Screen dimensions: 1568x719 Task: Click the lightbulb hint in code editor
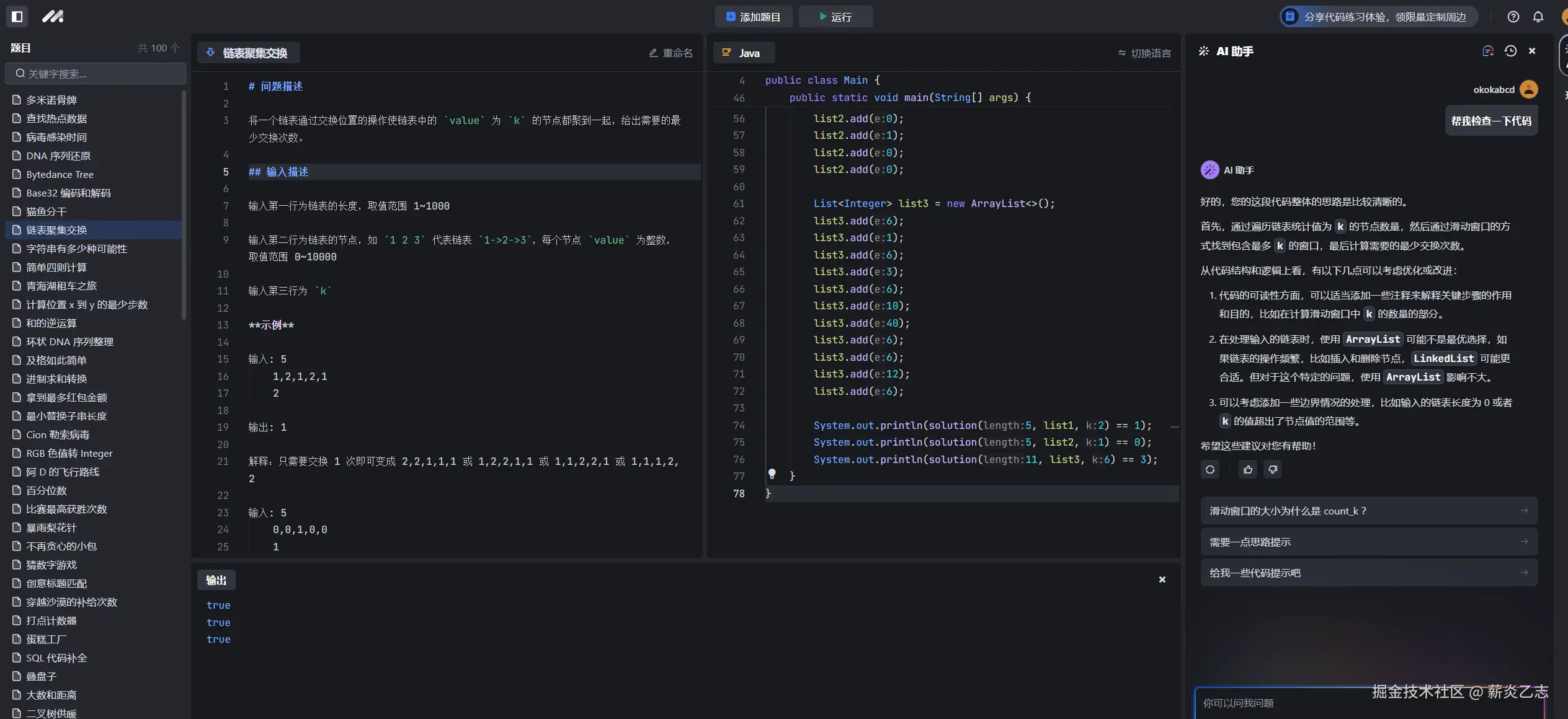pos(772,474)
